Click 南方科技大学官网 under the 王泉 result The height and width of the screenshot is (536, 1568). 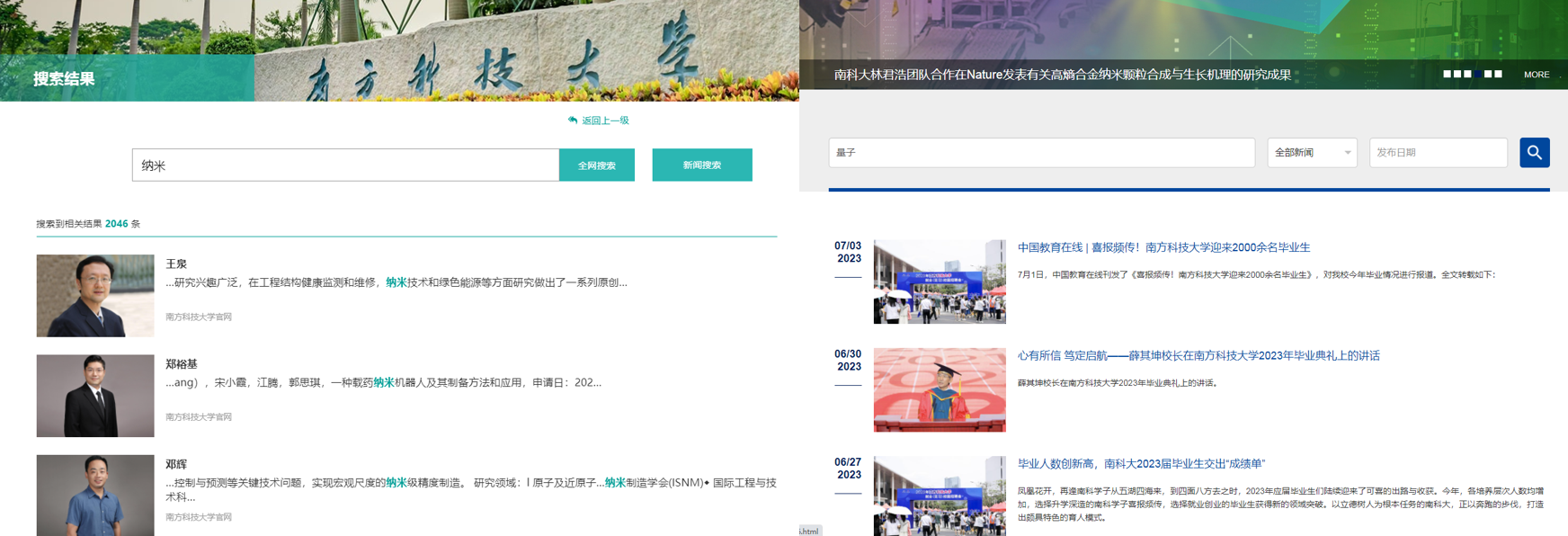(199, 317)
